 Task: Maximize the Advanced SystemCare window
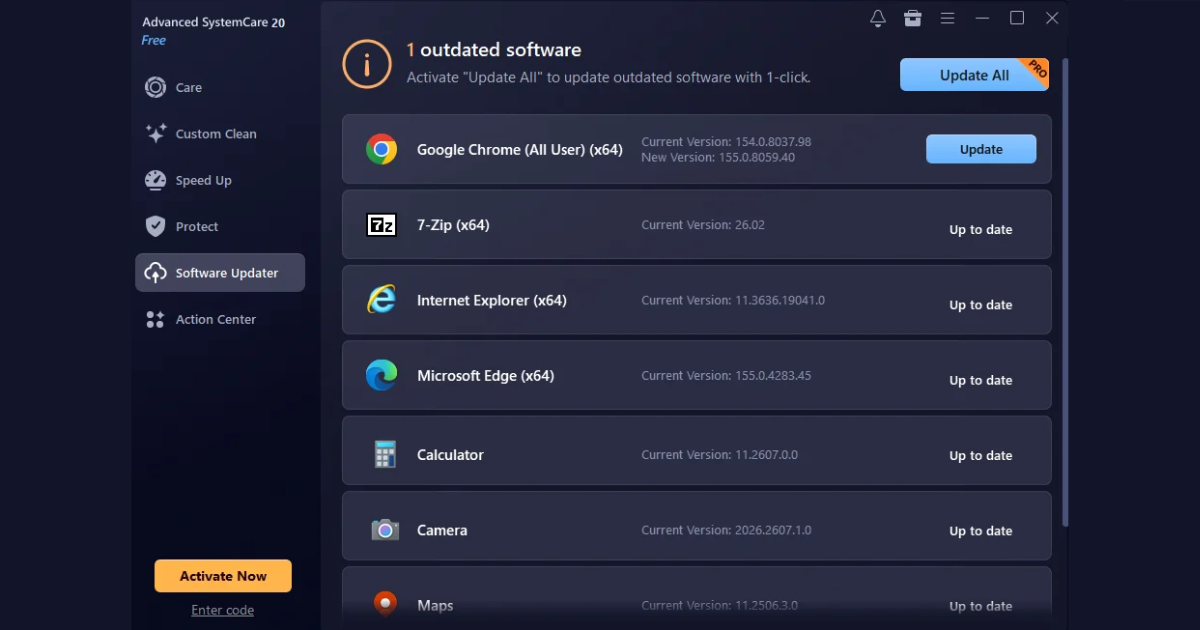[1017, 18]
